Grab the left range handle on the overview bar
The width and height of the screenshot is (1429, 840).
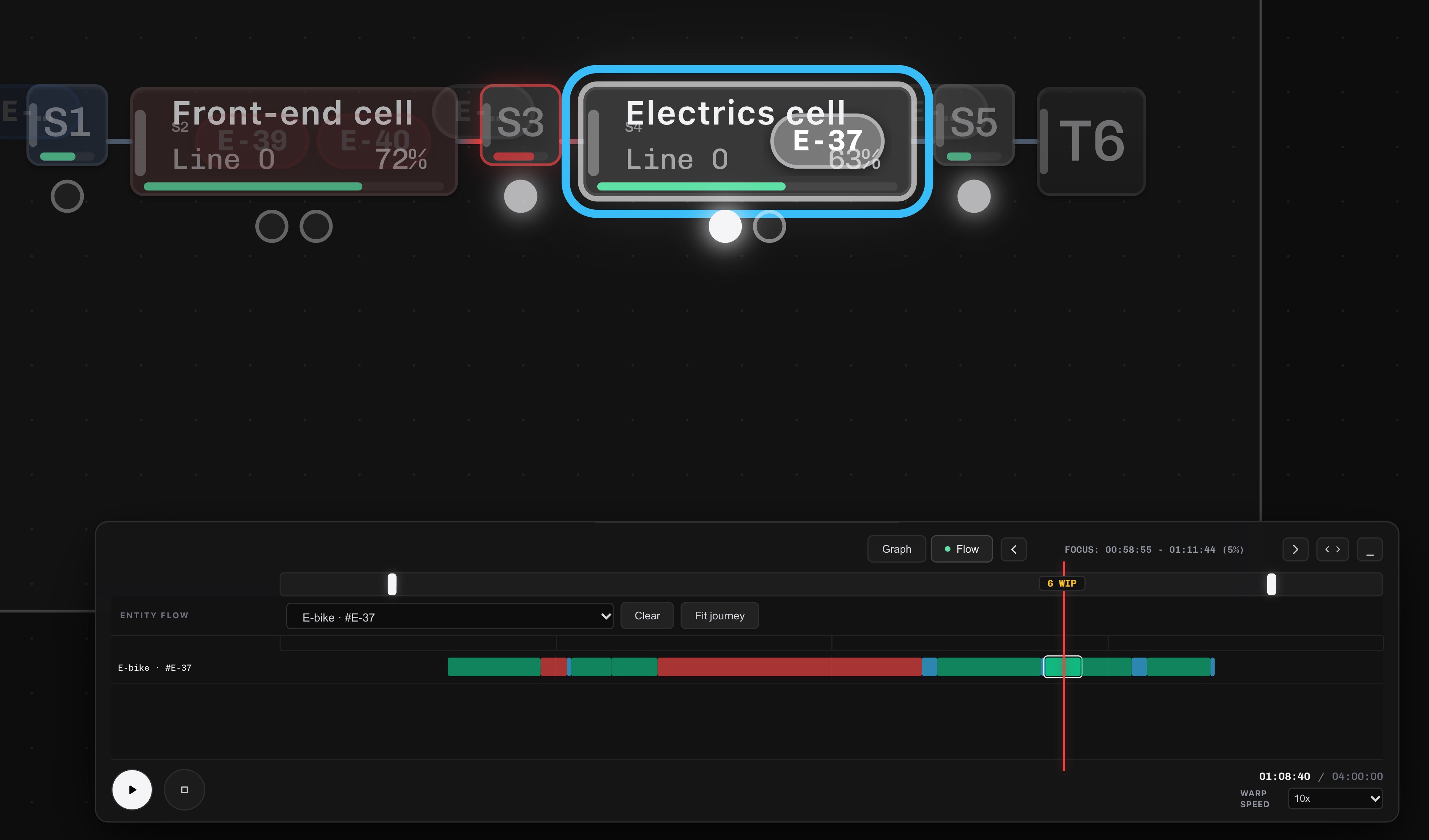(392, 584)
